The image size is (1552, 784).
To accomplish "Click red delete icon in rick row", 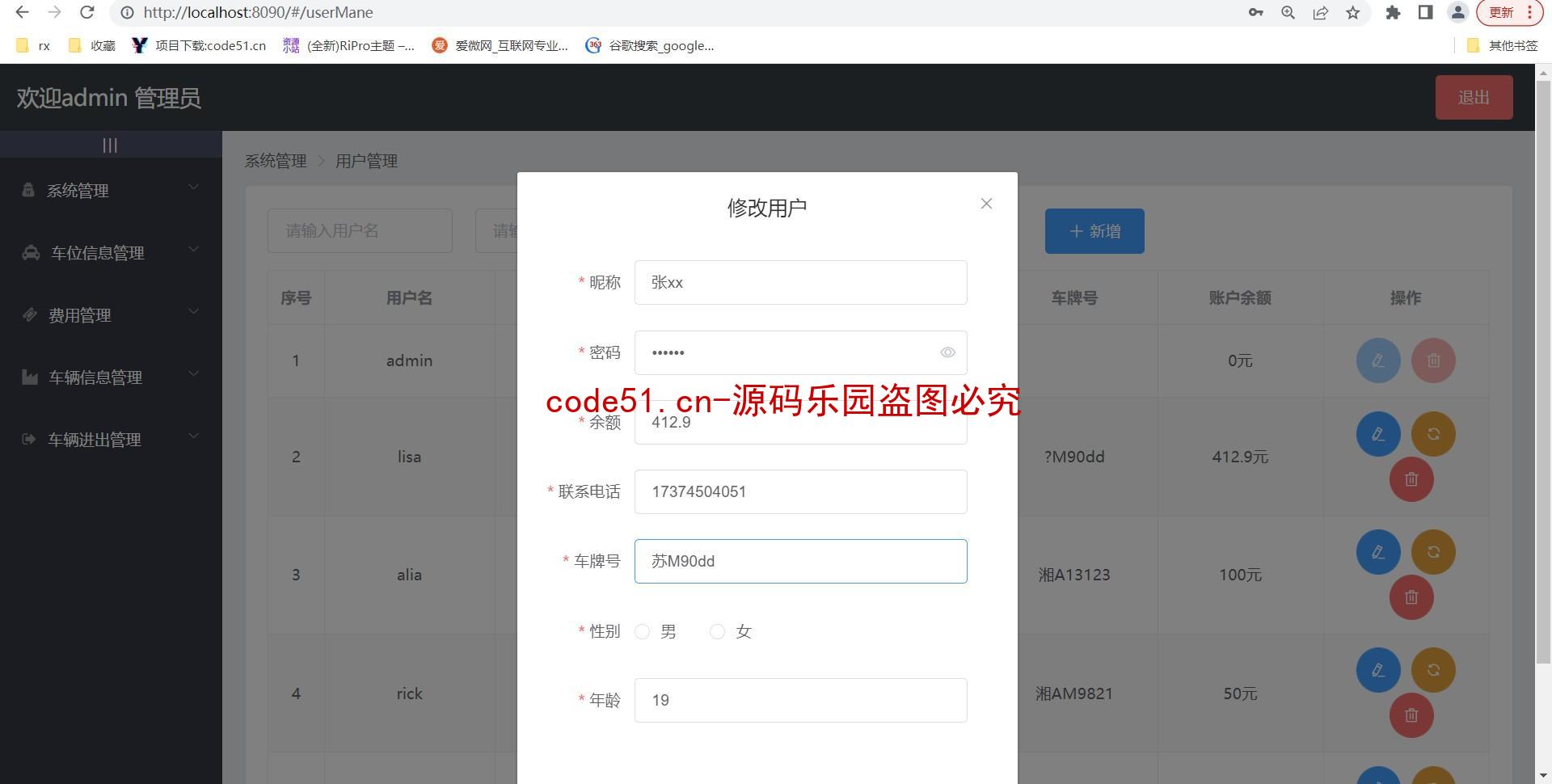I will tap(1411, 715).
